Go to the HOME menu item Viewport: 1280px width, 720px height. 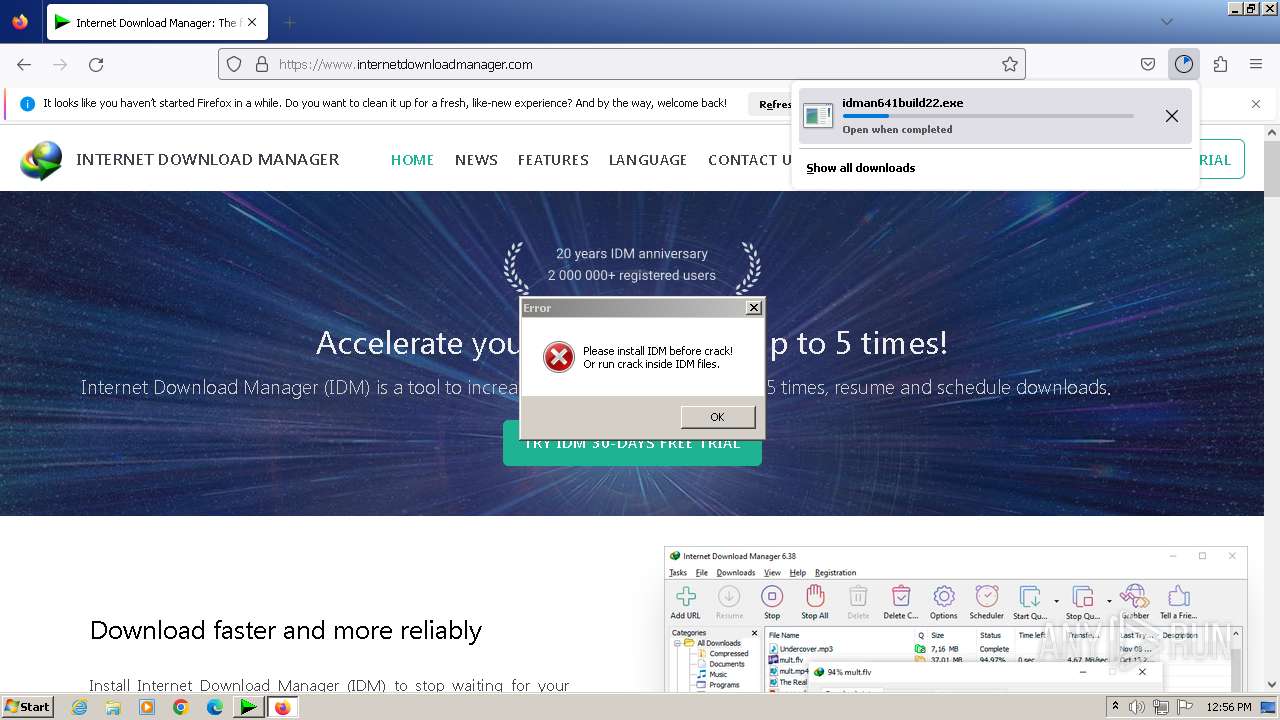coord(412,160)
